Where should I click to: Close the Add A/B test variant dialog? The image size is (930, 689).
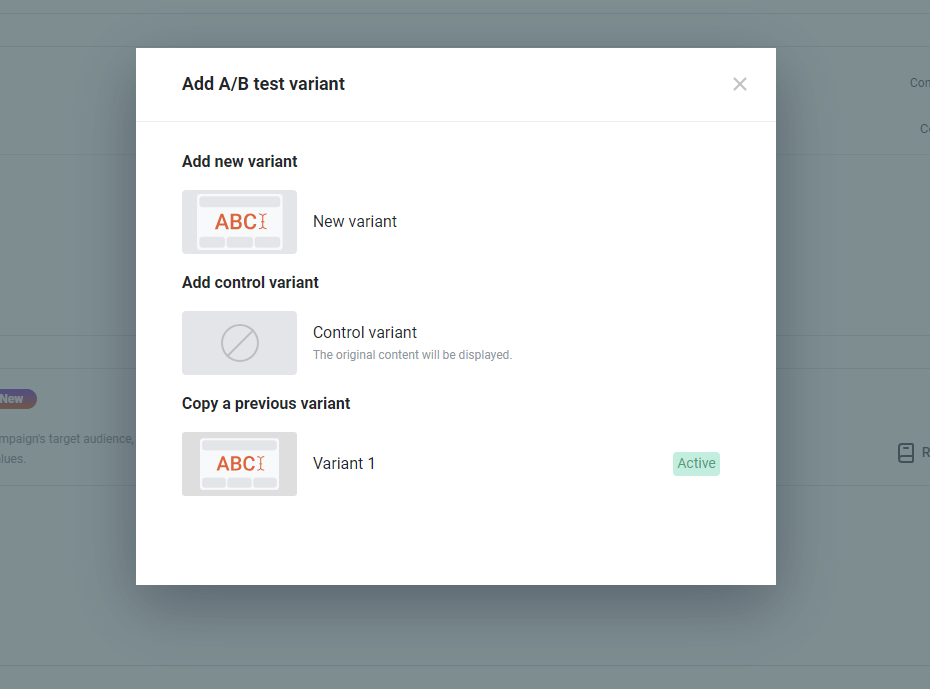click(740, 84)
